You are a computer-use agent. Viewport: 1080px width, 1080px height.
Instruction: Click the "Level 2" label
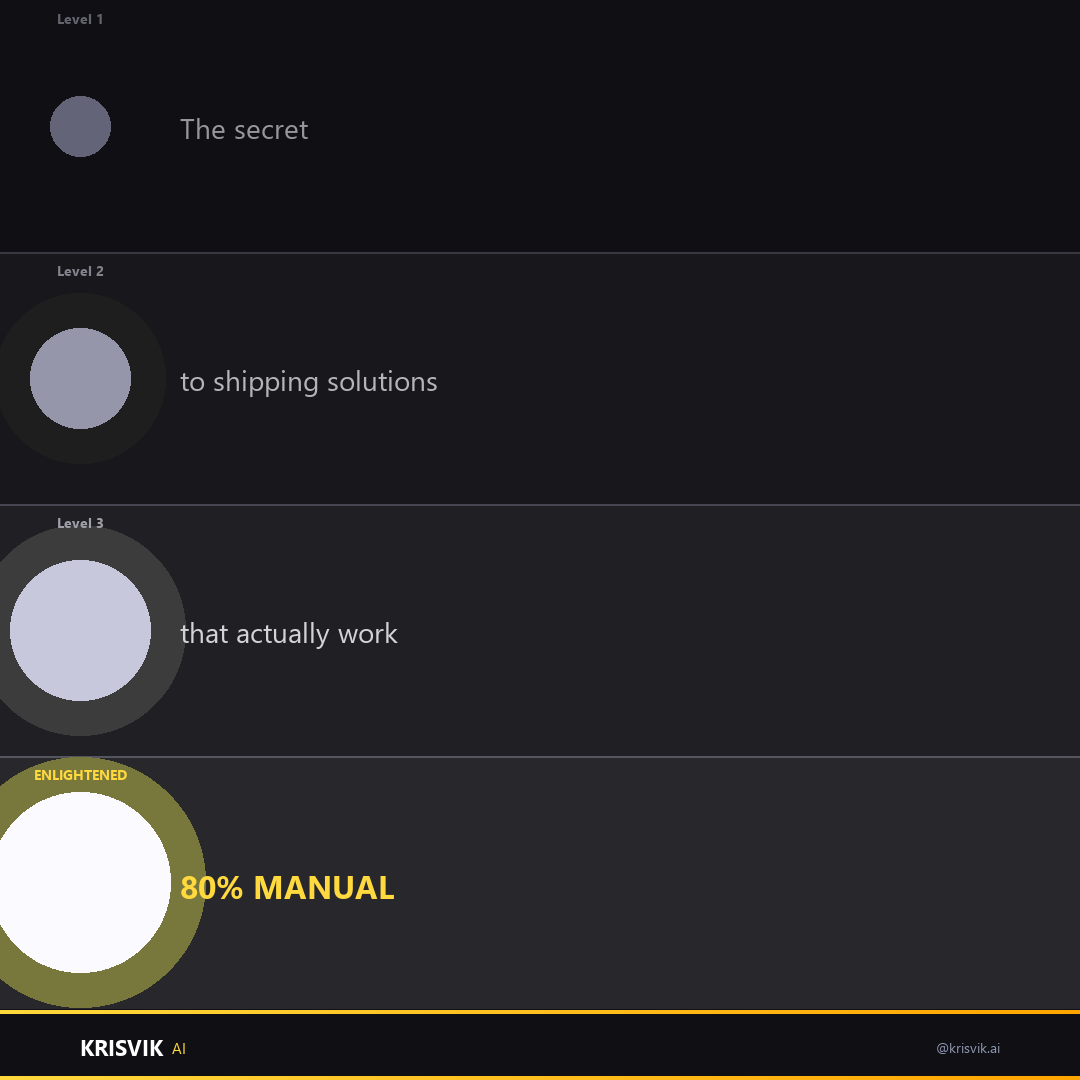tap(81, 271)
